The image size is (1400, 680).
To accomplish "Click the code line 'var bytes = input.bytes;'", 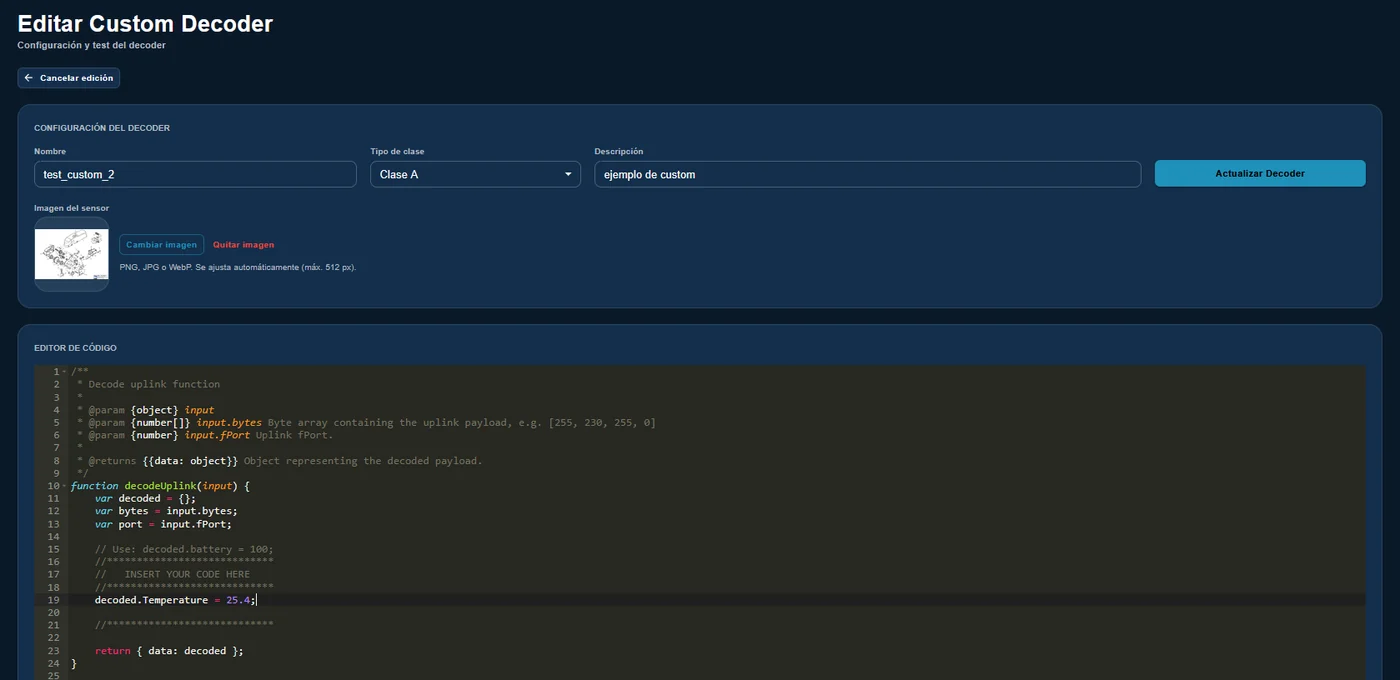I will [x=166, y=511].
